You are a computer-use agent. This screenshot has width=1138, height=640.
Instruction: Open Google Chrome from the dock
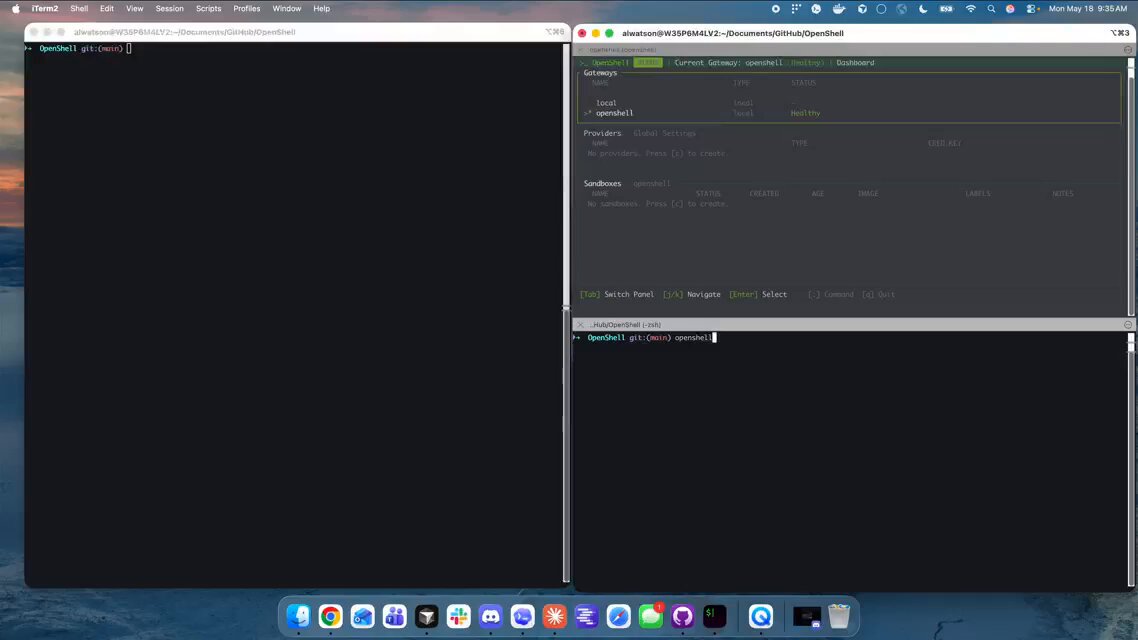coord(330,617)
